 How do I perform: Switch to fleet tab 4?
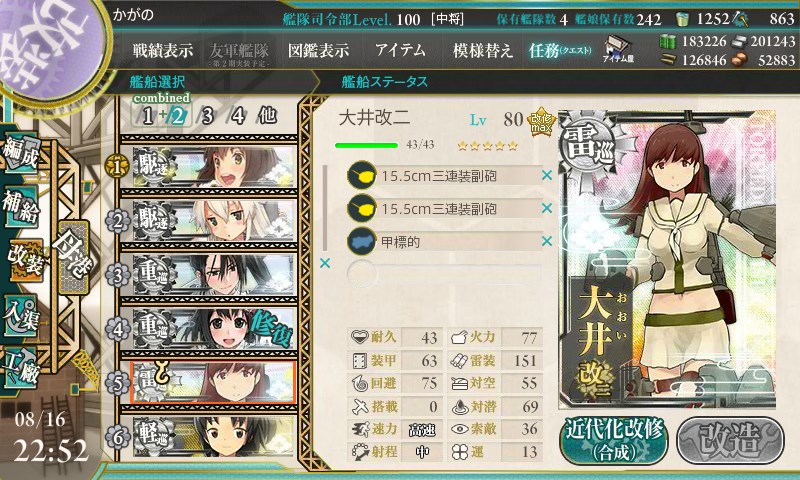238,116
